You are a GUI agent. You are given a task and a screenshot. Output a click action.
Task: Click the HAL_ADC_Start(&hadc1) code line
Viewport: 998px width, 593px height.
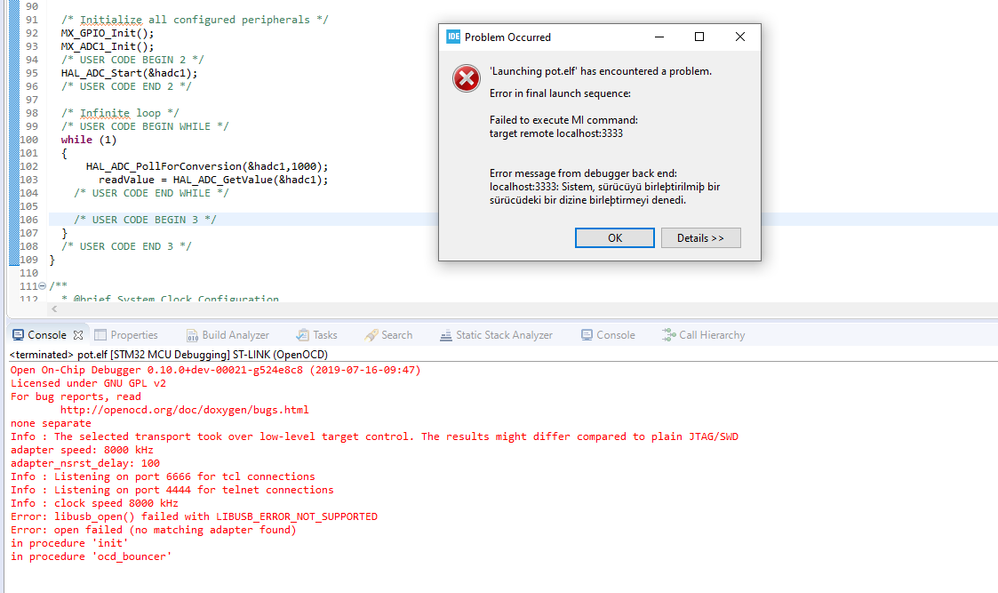[129, 73]
